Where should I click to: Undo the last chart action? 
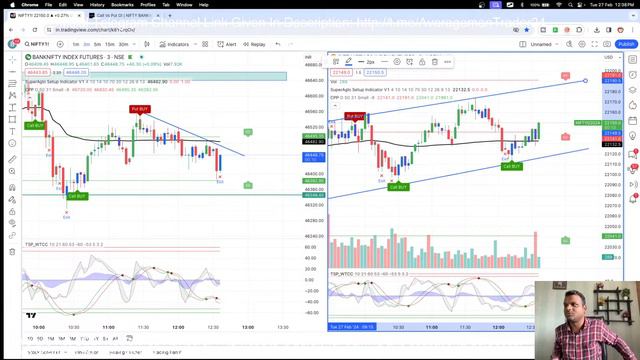pos(278,44)
